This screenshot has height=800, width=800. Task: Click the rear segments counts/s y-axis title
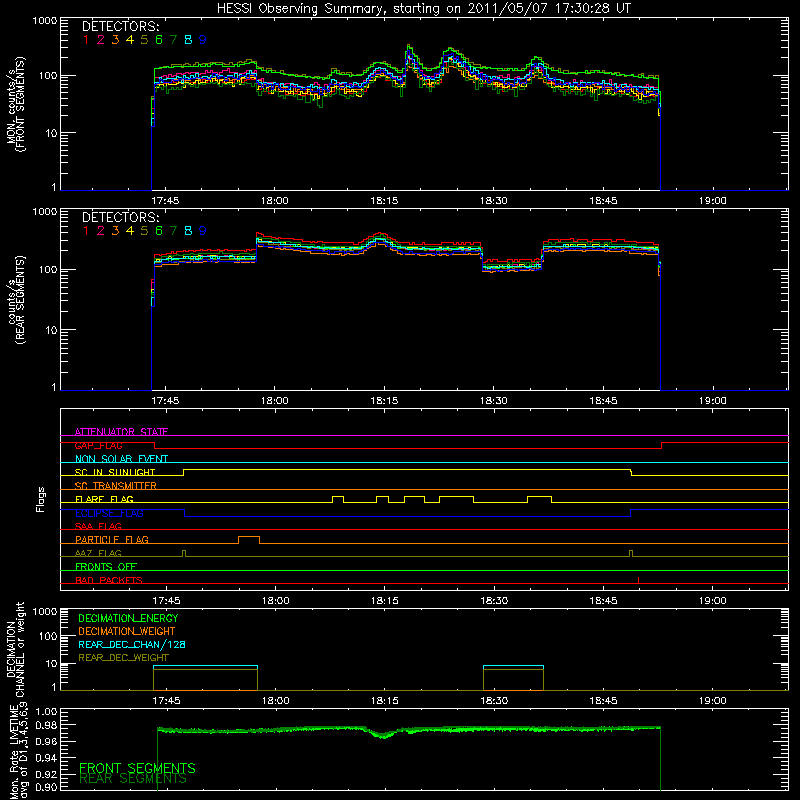click(15, 300)
